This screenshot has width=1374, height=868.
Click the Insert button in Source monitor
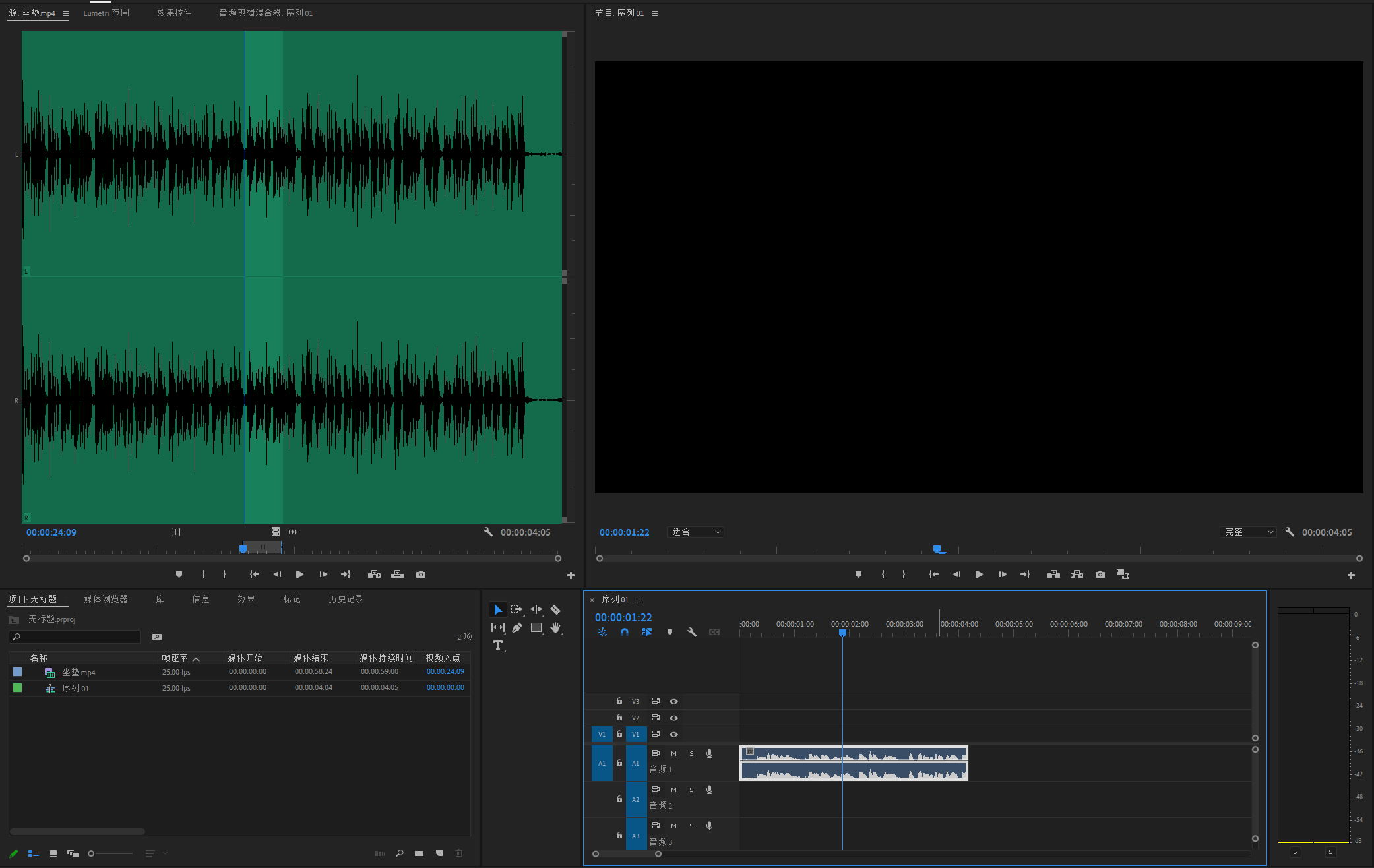(x=374, y=574)
